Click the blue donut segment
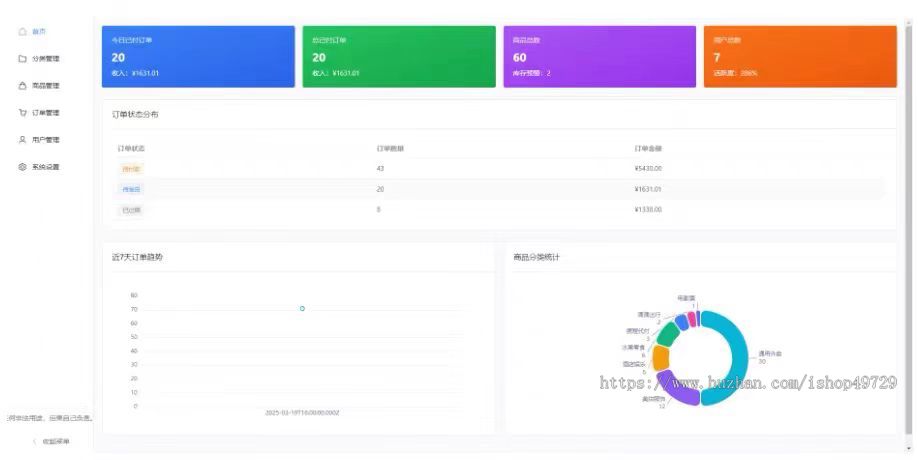Screen dimensions: 918x460 coord(681,321)
